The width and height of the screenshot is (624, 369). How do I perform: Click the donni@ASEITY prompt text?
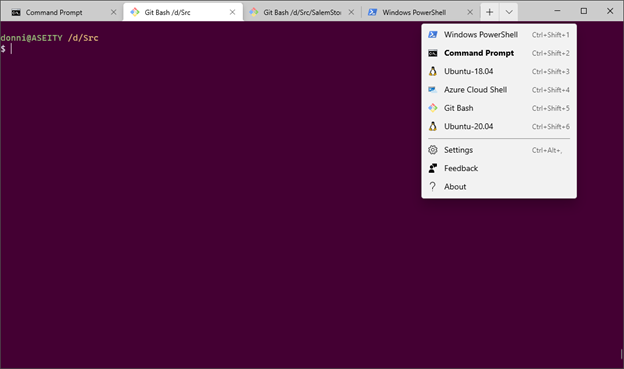coord(31,38)
